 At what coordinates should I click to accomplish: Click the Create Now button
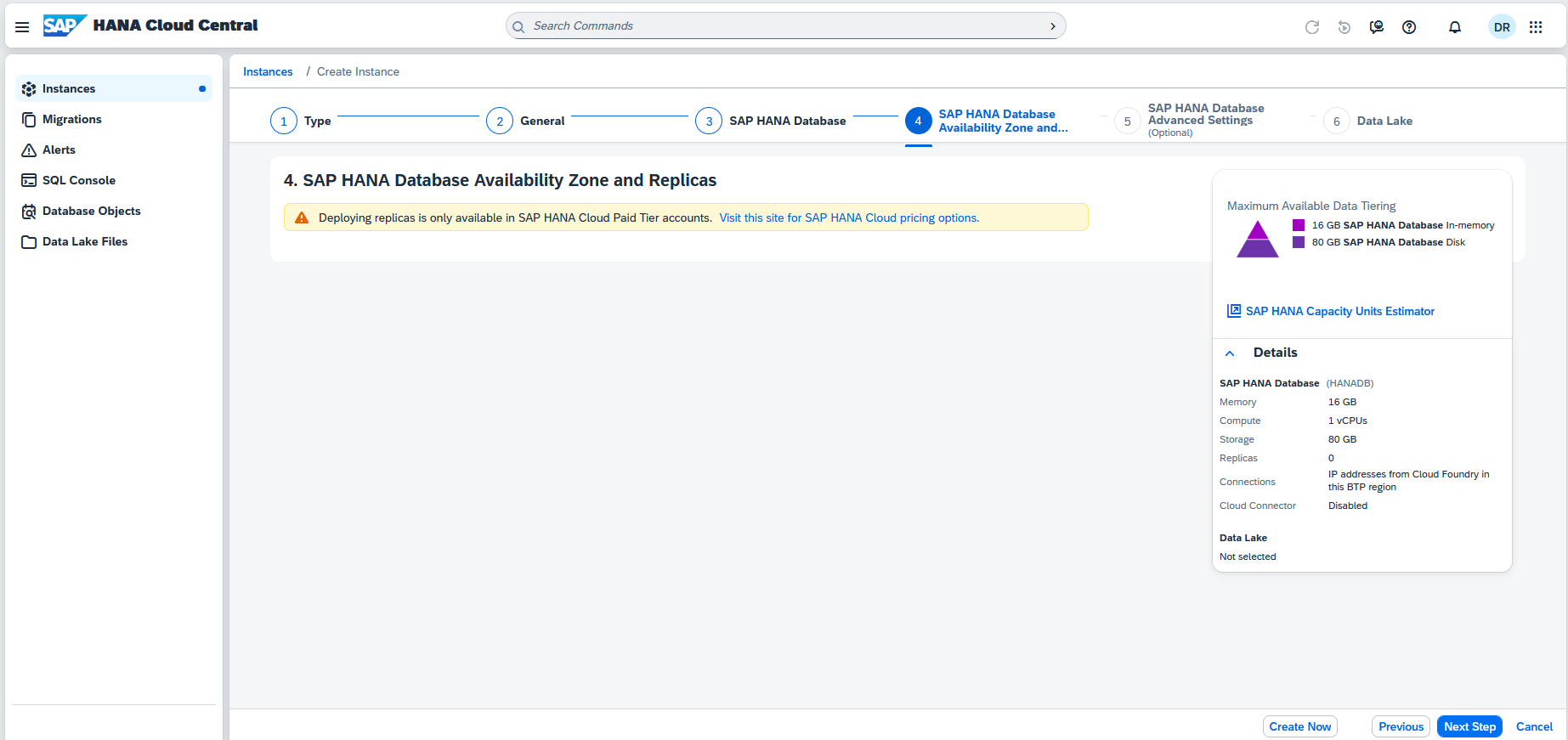click(1299, 726)
